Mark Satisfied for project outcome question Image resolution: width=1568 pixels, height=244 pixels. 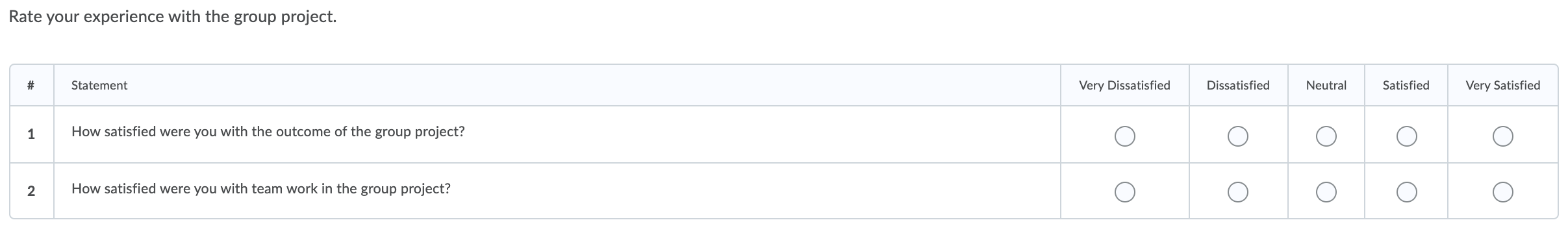tap(1406, 136)
